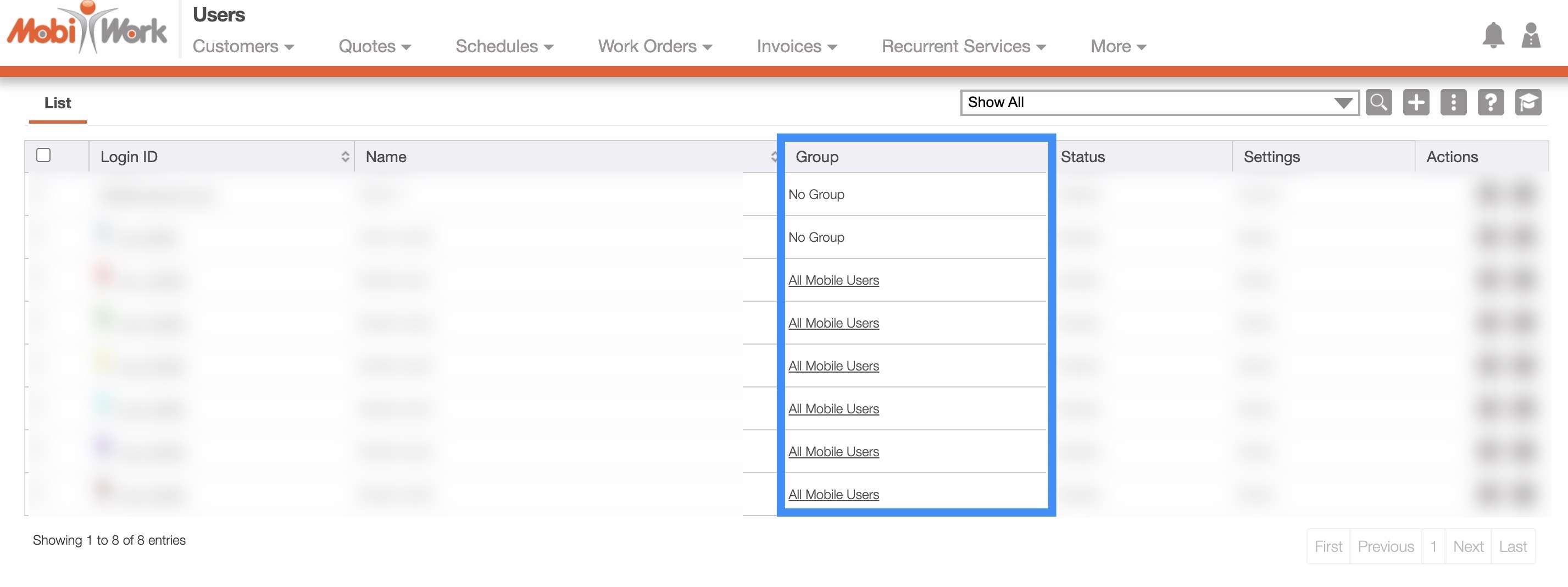
Task: Open the three-dot more options icon
Action: (x=1453, y=102)
